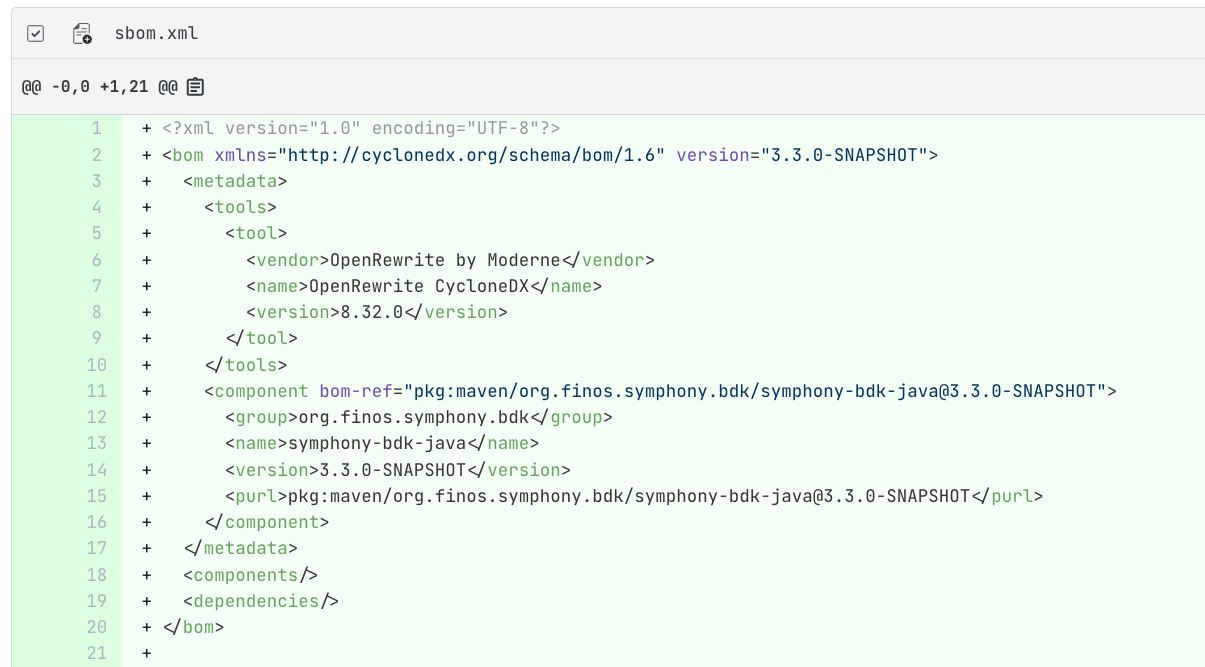Screen dimensions: 1205x667
Task: Click the XML declaration on line 1
Action: (361, 129)
